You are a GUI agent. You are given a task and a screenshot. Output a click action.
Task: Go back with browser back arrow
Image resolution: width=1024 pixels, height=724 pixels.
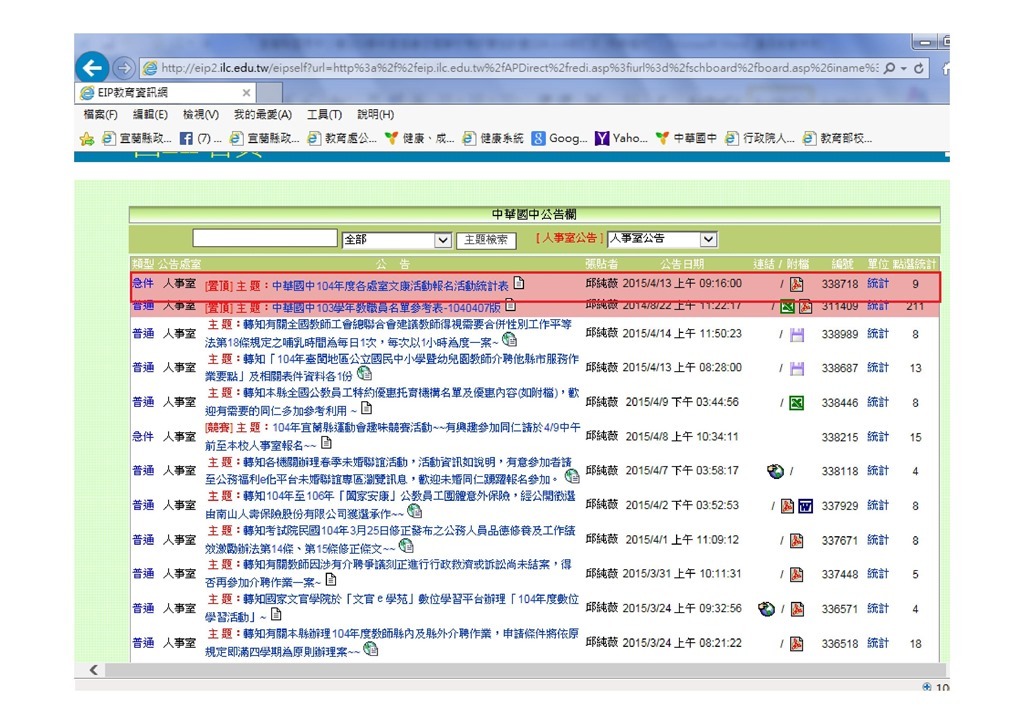coord(92,68)
